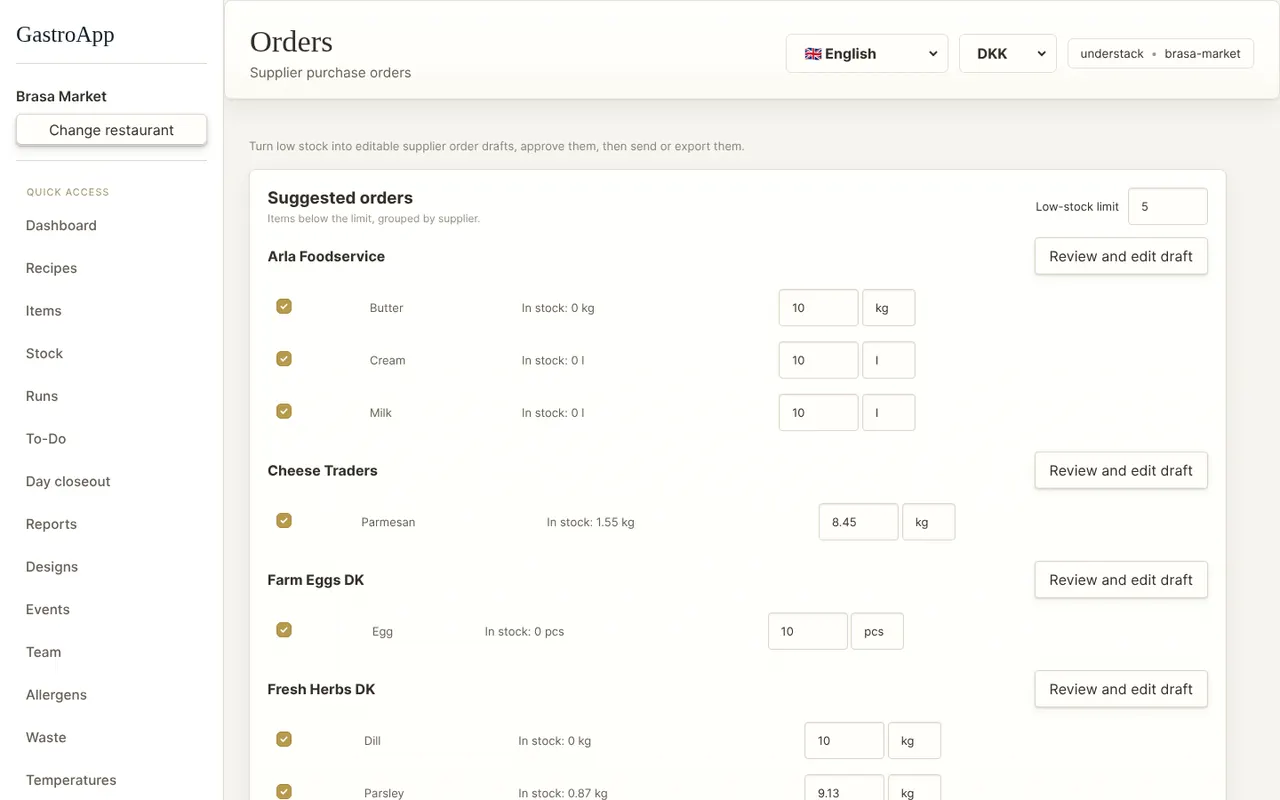The height and width of the screenshot is (800, 1280).
Task: Click the Orders page title
Action: (291, 42)
